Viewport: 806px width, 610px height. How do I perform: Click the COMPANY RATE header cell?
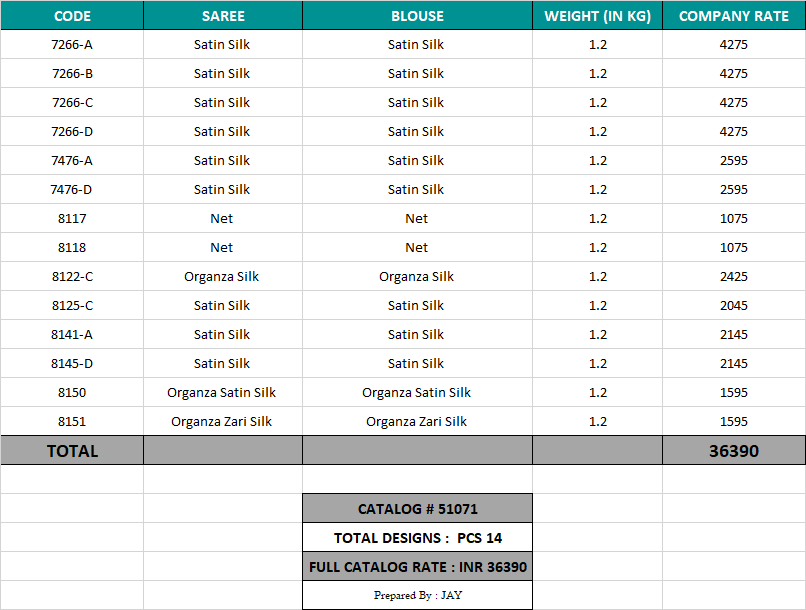(733, 16)
